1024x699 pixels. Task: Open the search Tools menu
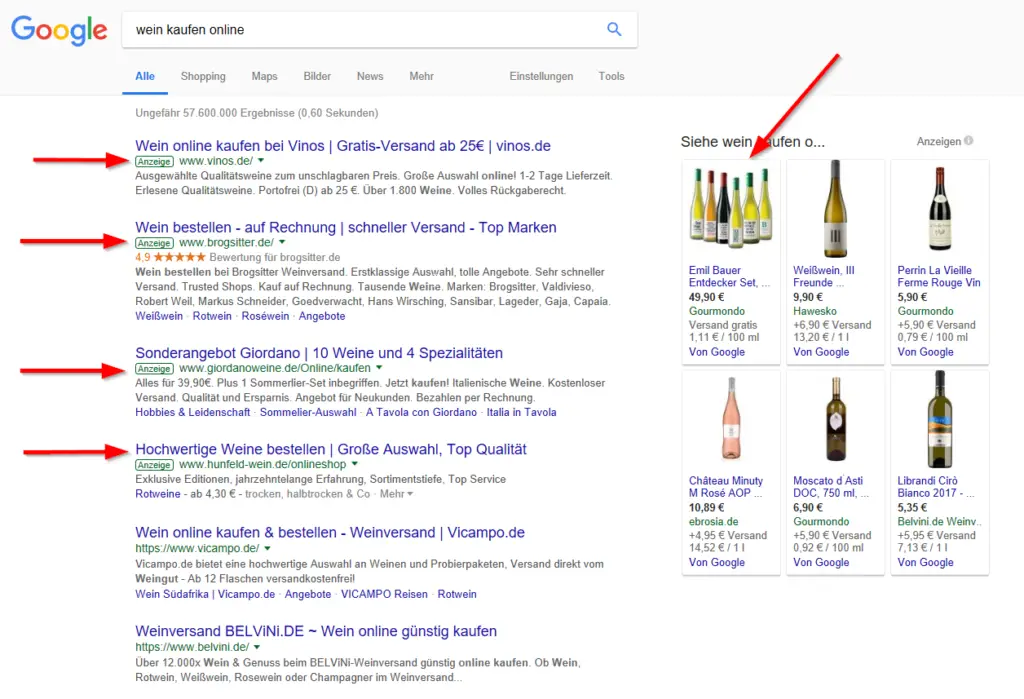(x=611, y=76)
